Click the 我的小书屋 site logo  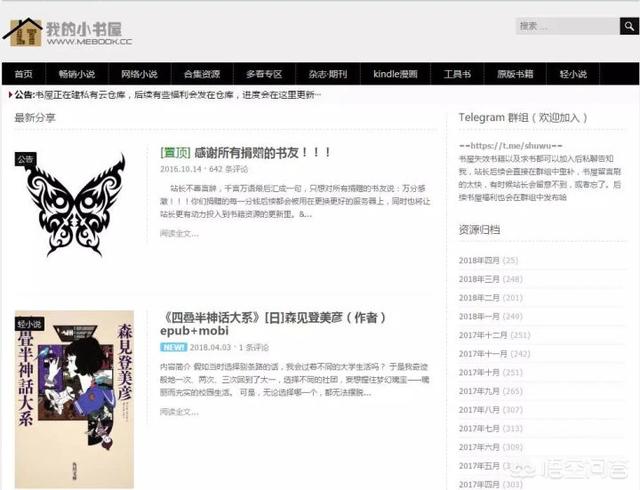pyautogui.click(x=68, y=30)
